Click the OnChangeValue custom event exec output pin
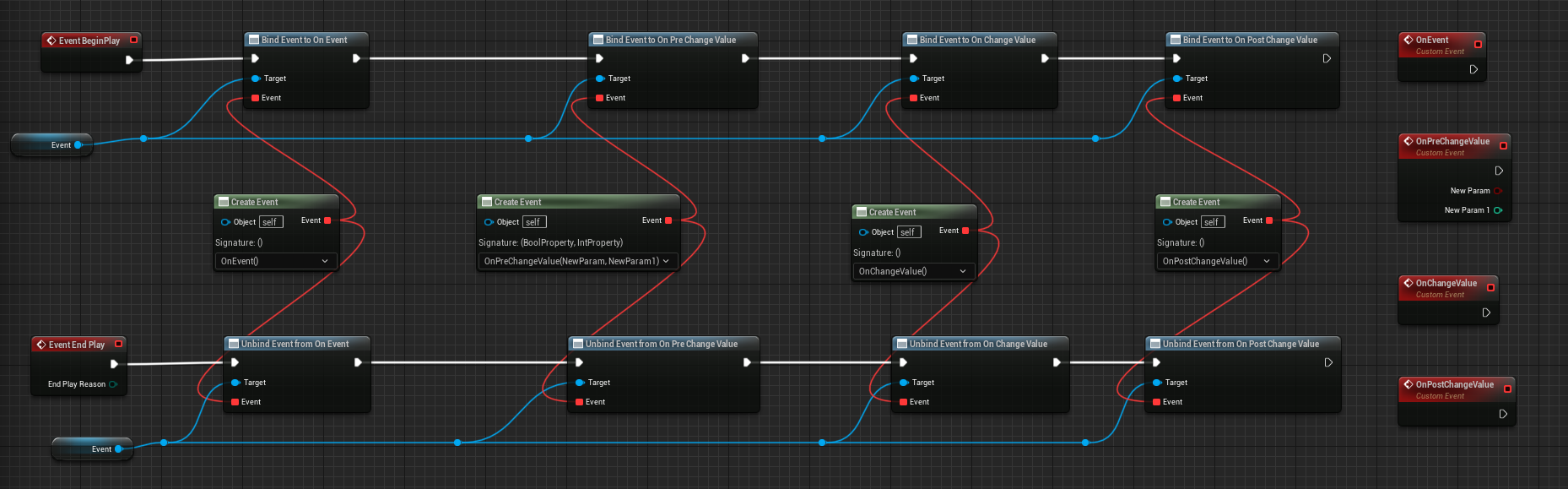 (x=1486, y=312)
